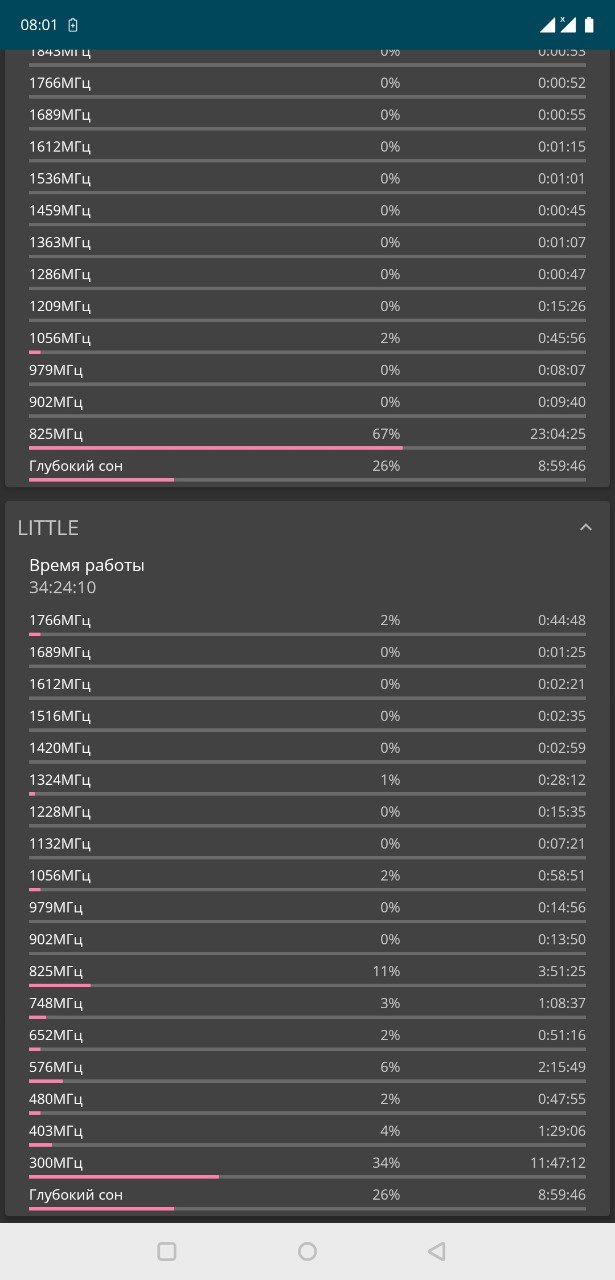
Task: Tap the battery charging icon in status bar
Action: point(73,25)
